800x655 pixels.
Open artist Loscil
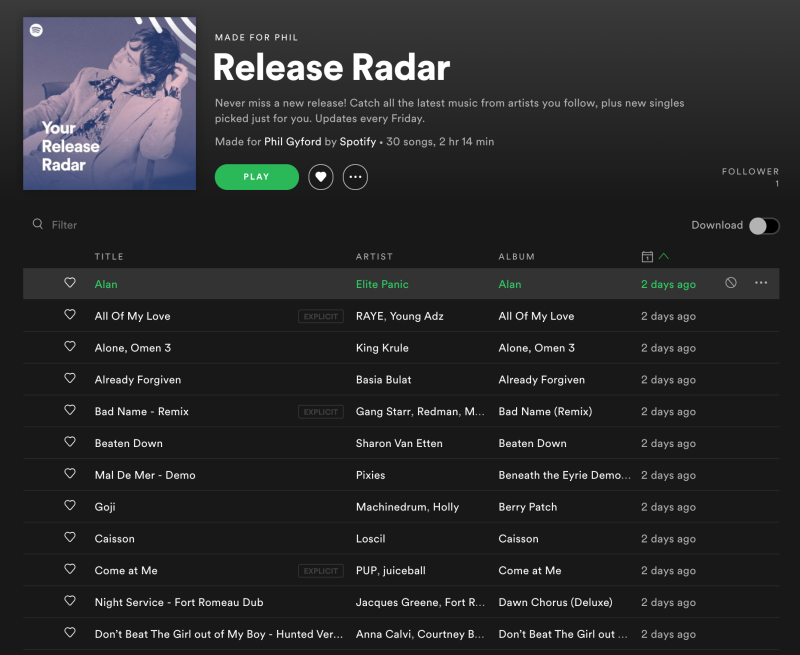pyautogui.click(x=370, y=539)
